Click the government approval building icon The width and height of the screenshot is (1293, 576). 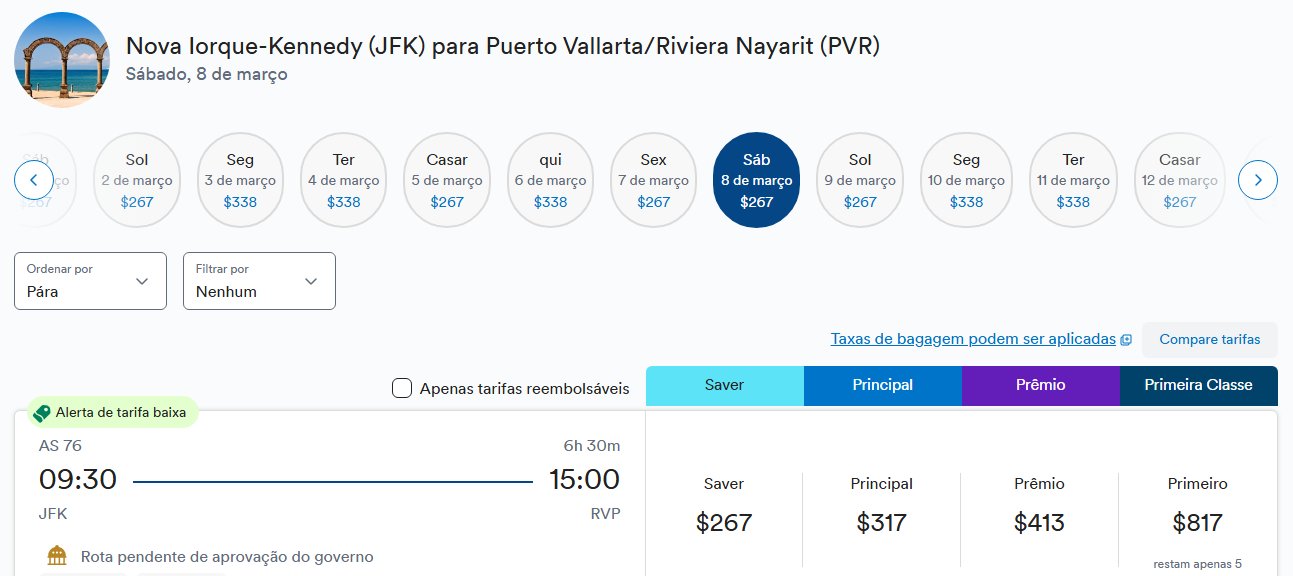[58, 555]
